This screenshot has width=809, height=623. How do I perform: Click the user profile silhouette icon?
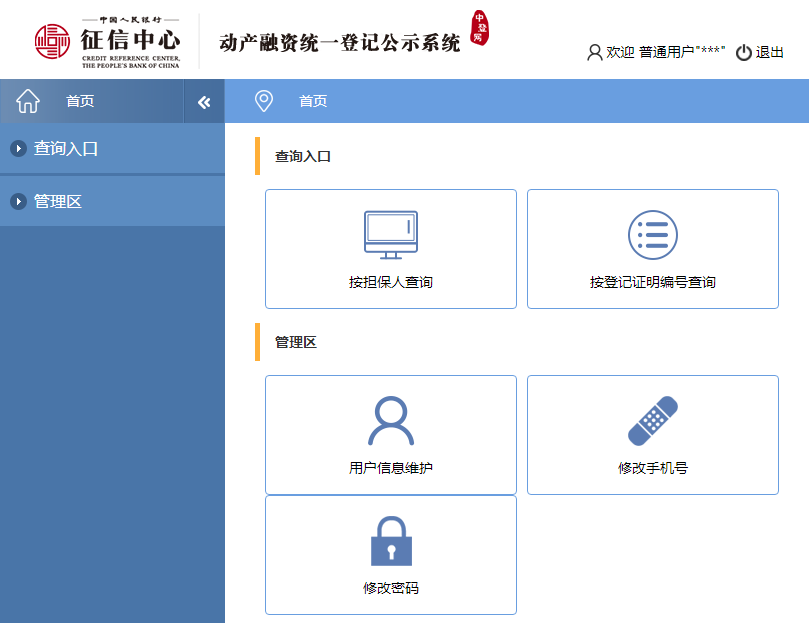click(390, 421)
